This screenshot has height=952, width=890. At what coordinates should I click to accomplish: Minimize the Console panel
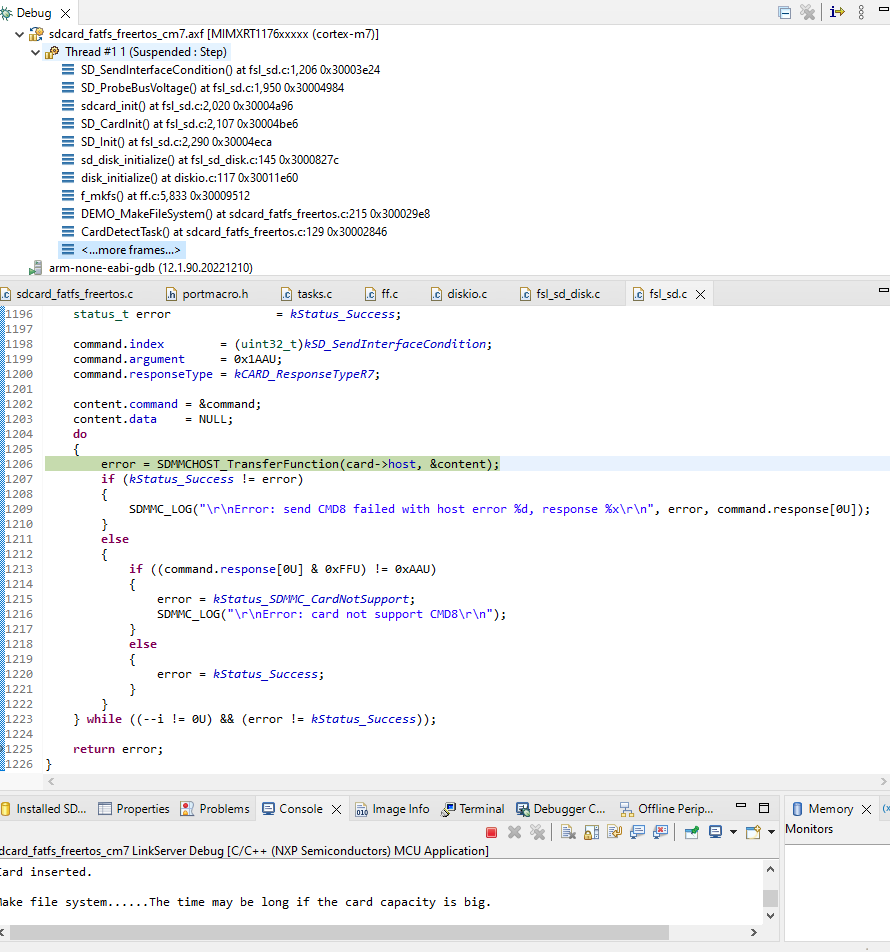(x=741, y=806)
